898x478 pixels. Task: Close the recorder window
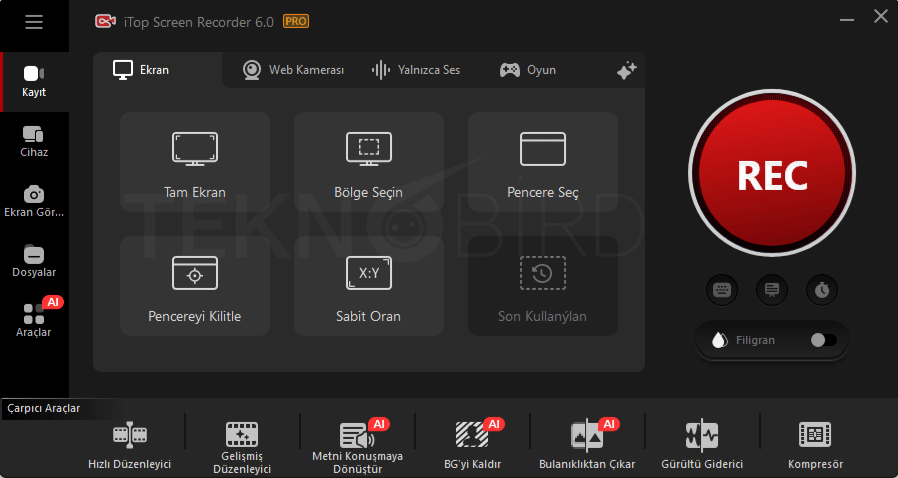881,16
